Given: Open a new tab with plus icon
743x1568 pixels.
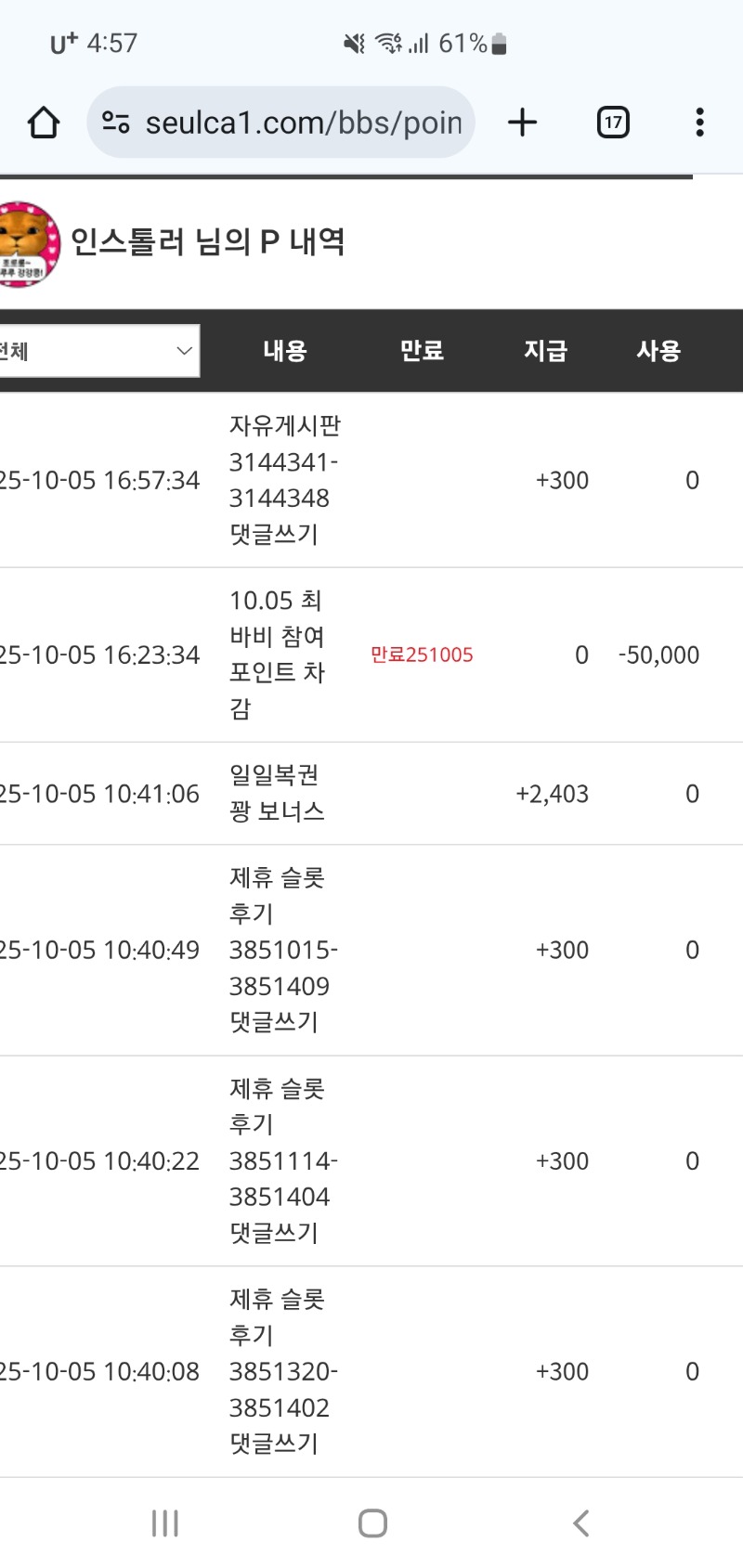Looking at the screenshot, I should pyautogui.click(x=523, y=123).
